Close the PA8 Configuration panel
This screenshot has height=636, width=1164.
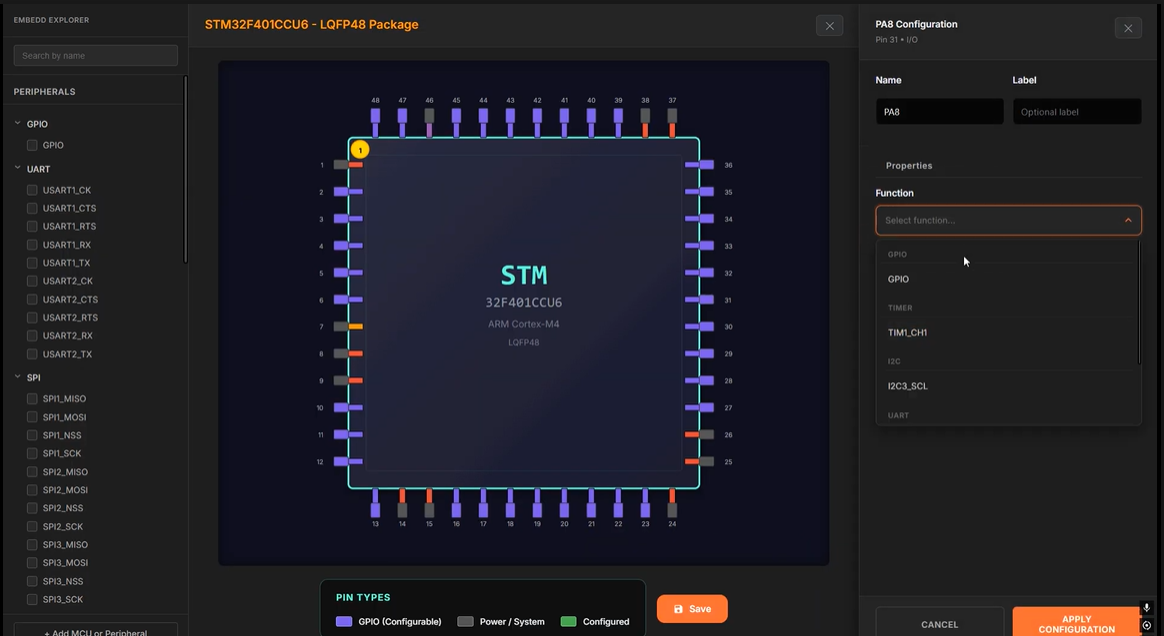[1128, 28]
